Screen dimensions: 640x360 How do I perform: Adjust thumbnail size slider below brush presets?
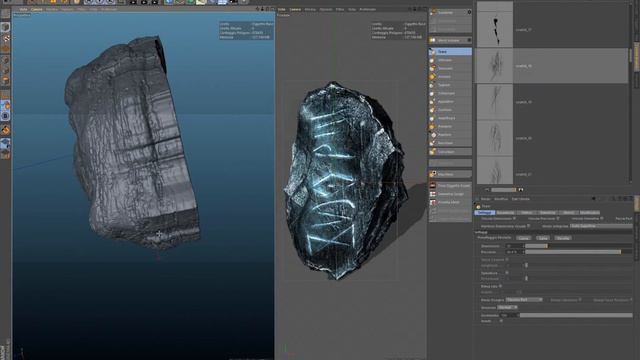(x=504, y=190)
